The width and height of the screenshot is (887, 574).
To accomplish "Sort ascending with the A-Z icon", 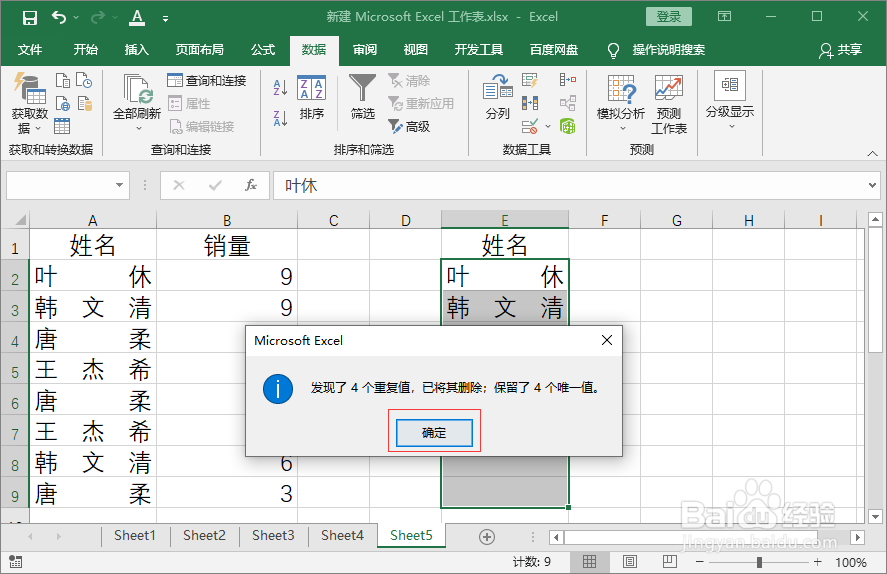I will (x=281, y=87).
